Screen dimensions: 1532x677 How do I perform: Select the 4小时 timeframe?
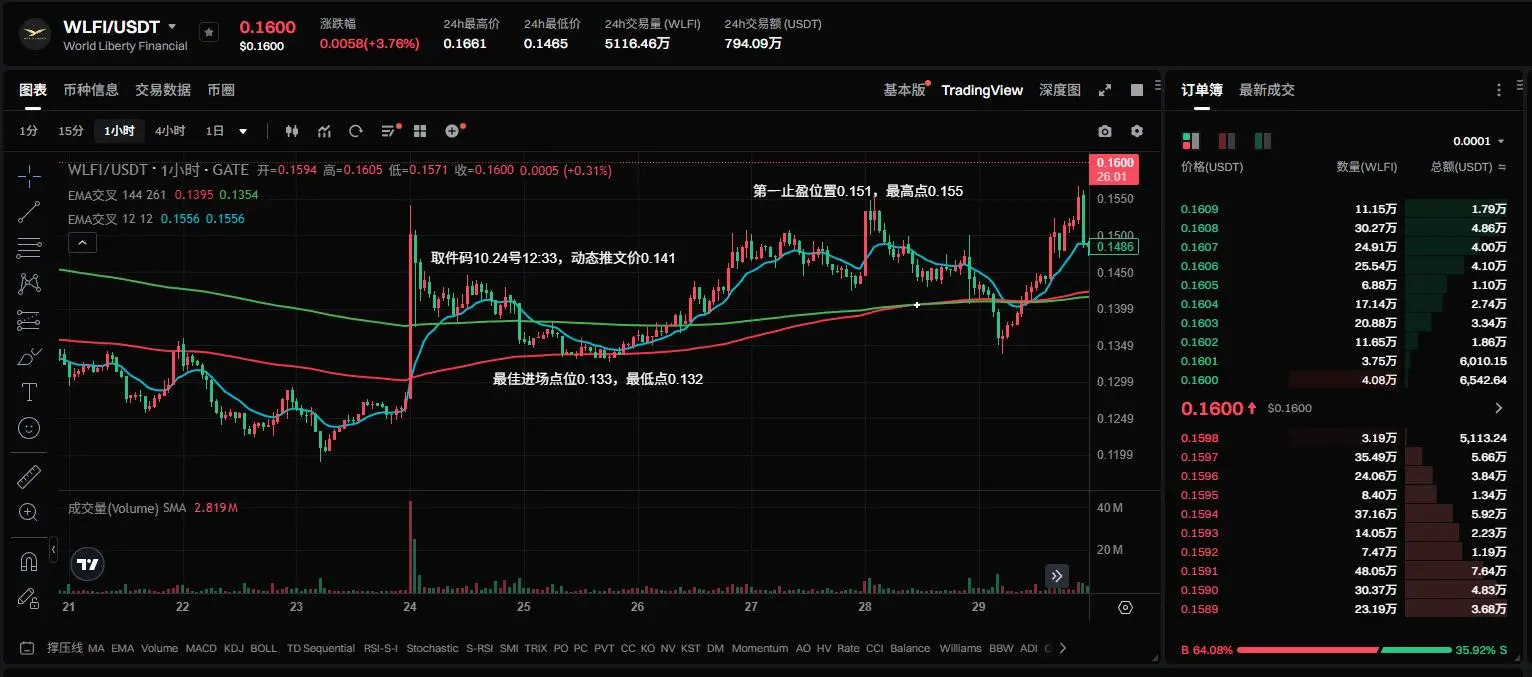click(x=170, y=131)
